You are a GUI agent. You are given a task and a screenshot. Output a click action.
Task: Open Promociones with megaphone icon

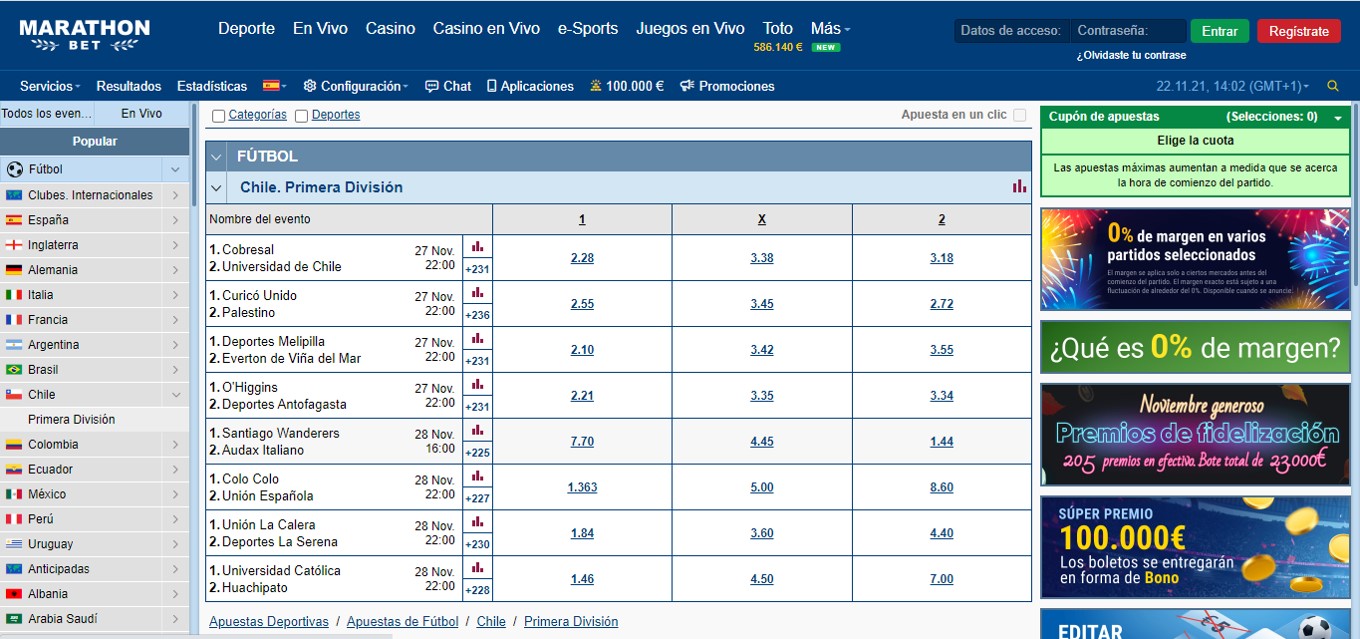727,86
